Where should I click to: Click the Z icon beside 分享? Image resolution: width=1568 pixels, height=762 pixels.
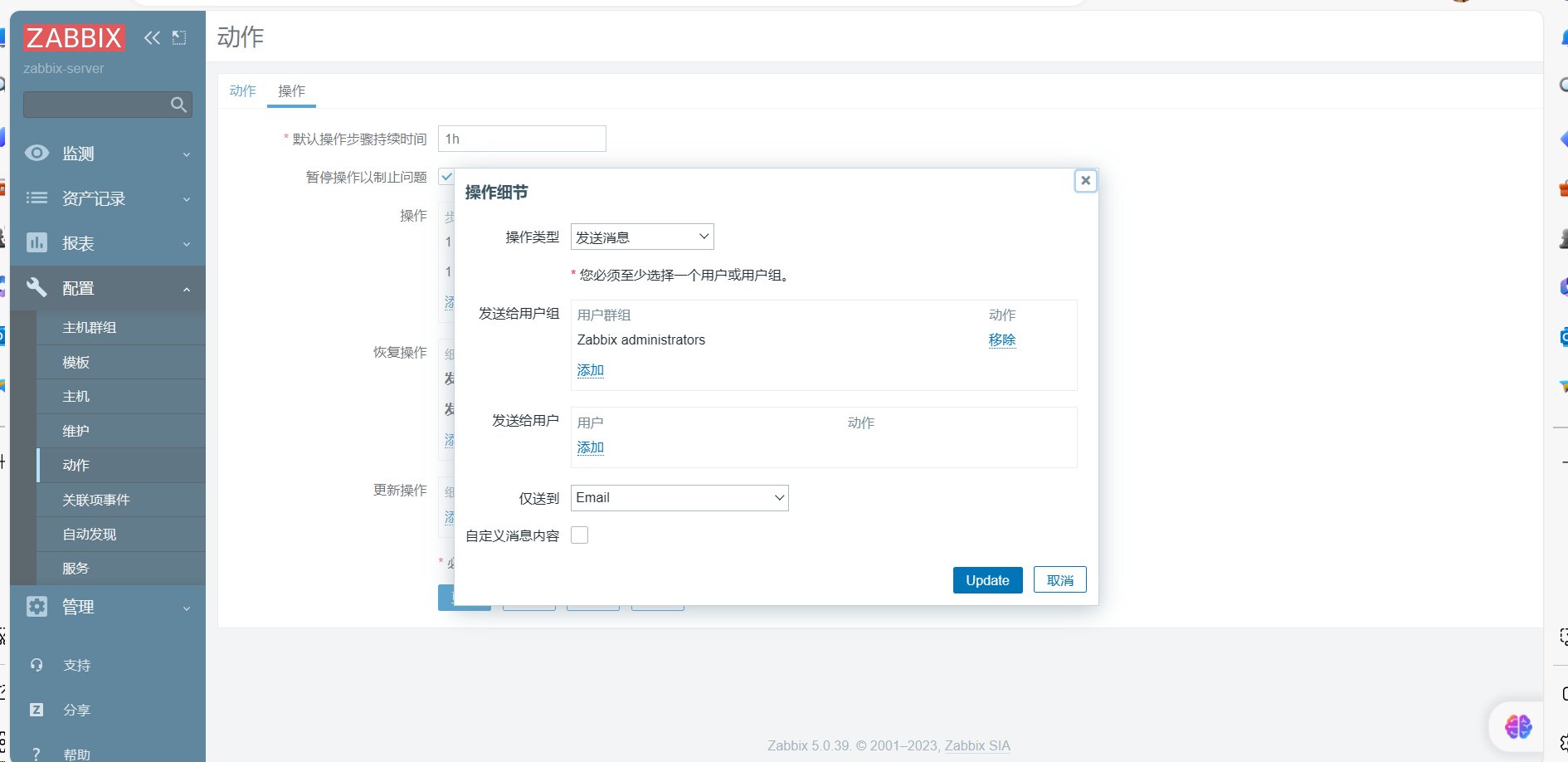[37, 710]
